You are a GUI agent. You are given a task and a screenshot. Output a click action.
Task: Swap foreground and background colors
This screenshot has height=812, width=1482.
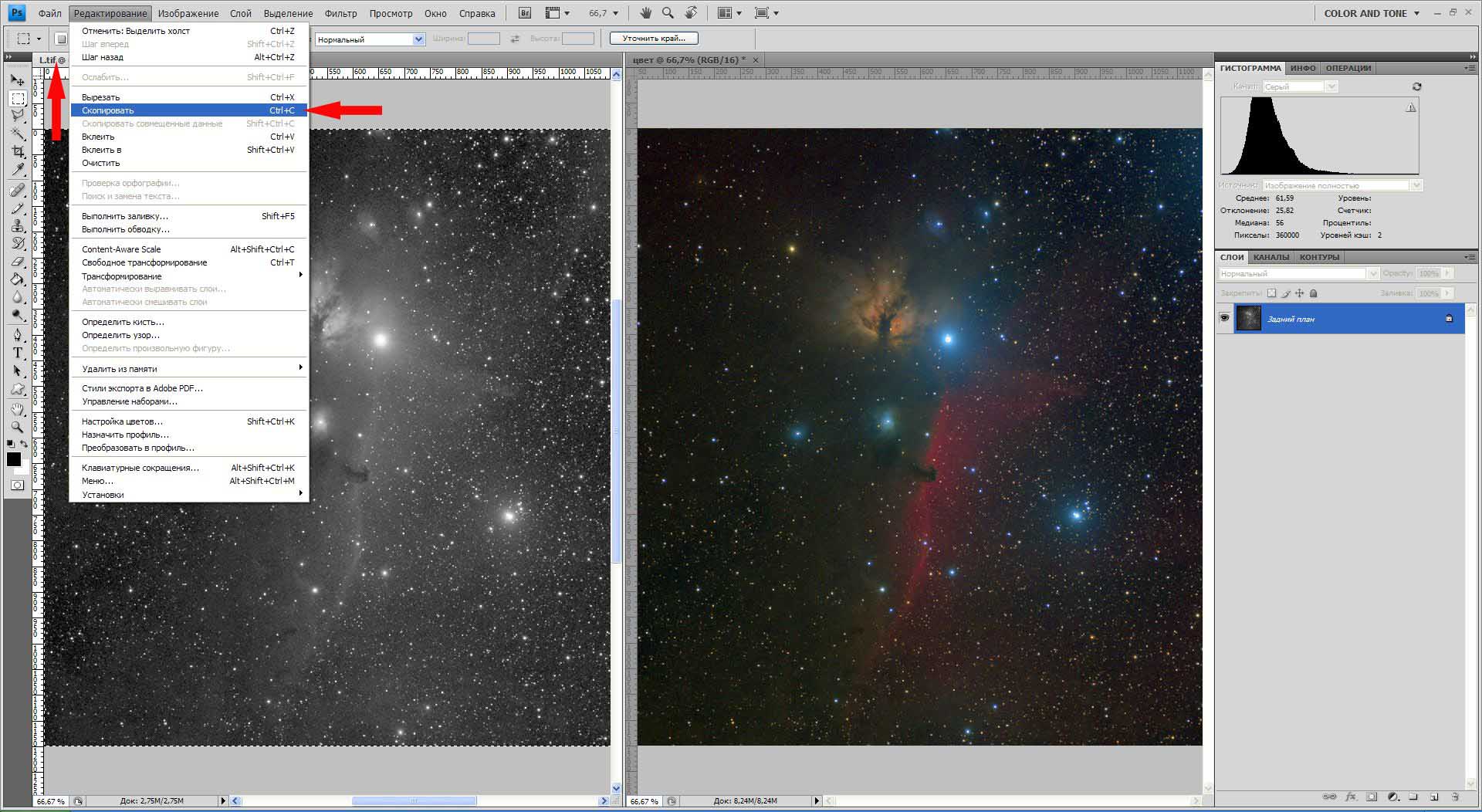point(25,444)
